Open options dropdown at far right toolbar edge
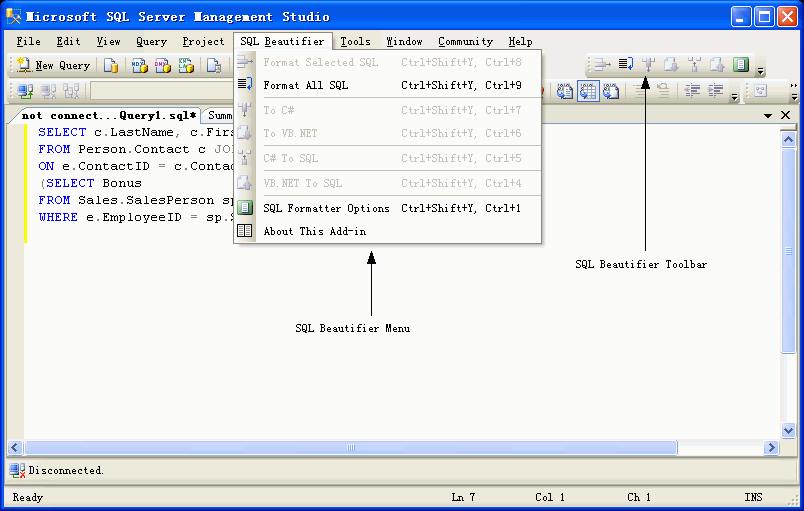Screen dimensions: 804x511 pyautogui.click(x=794, y=96)
